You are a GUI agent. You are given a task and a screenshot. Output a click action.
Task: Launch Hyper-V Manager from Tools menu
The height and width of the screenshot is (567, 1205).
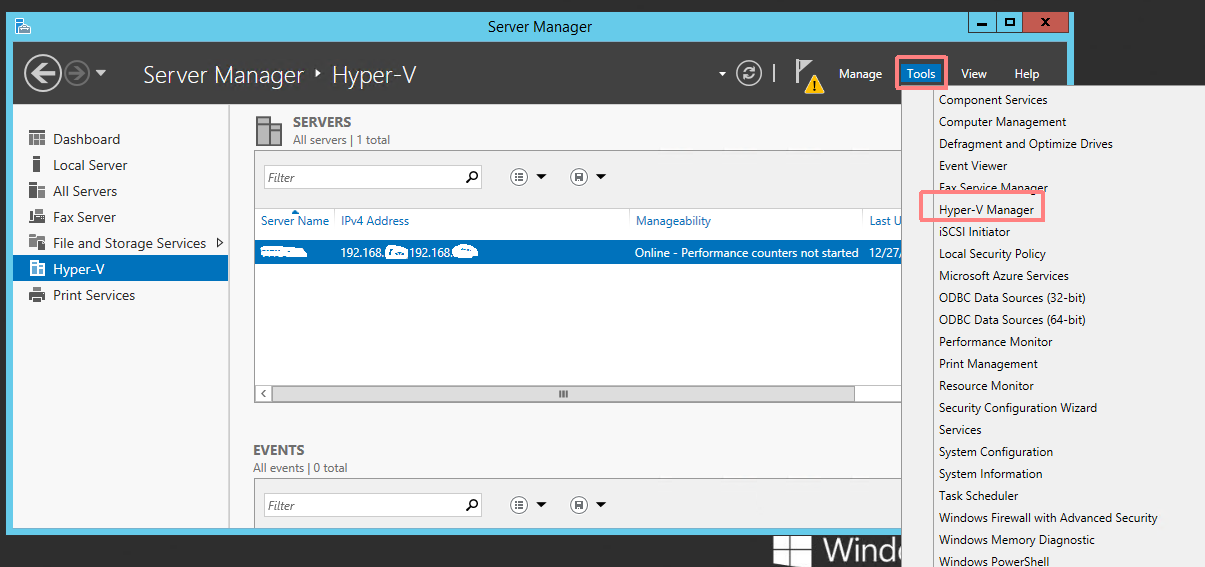pyautogui.click(x=986, y=210)
